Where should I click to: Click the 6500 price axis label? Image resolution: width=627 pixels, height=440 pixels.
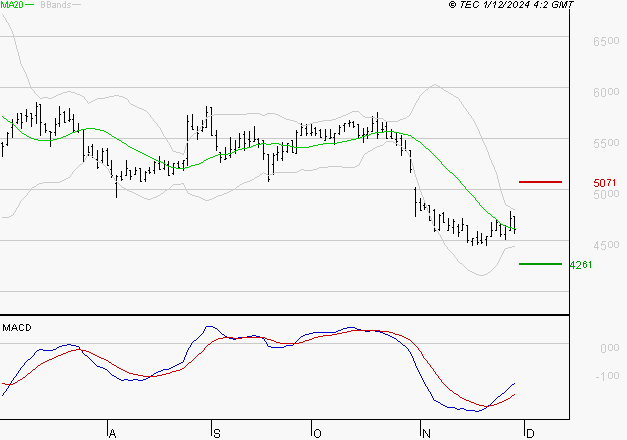pos(606,41)
